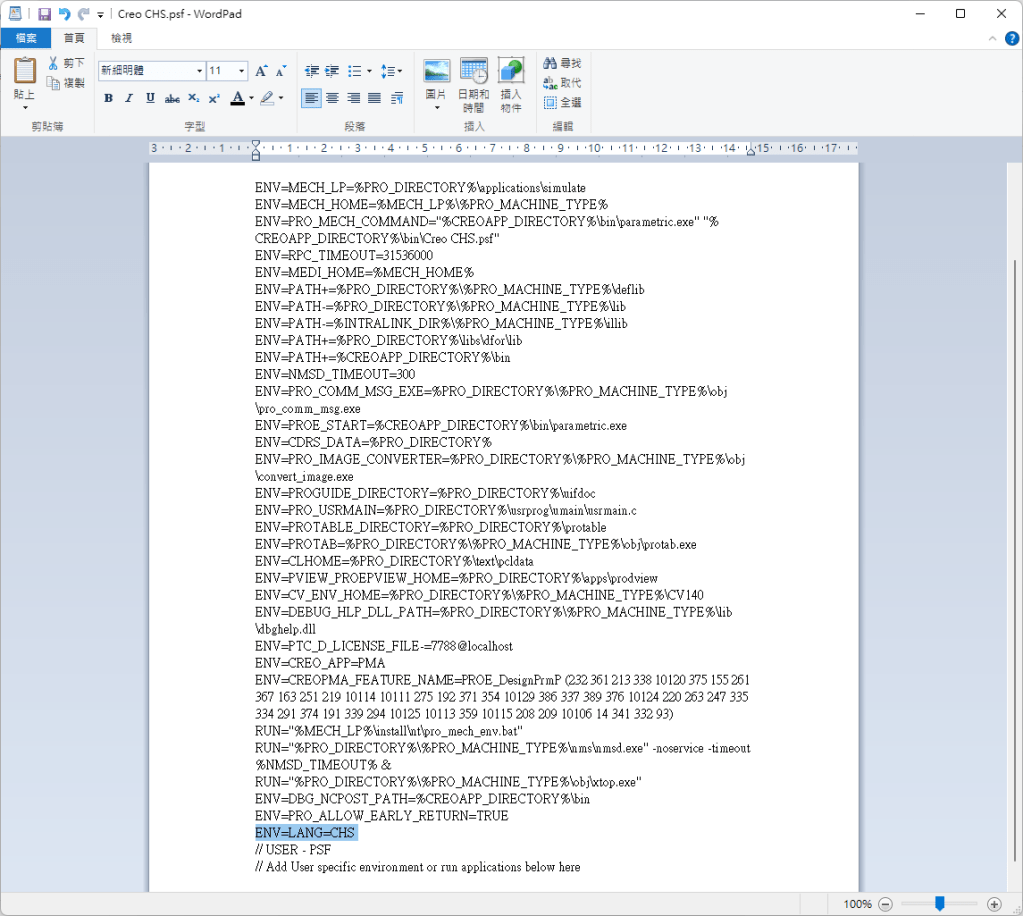Click the subscript X₂ icon
The image size is (1023, 916).
click(194, 98)
